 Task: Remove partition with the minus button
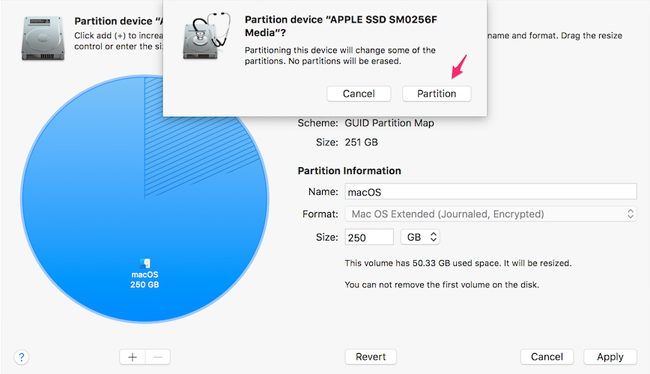(x=158, y=357)
